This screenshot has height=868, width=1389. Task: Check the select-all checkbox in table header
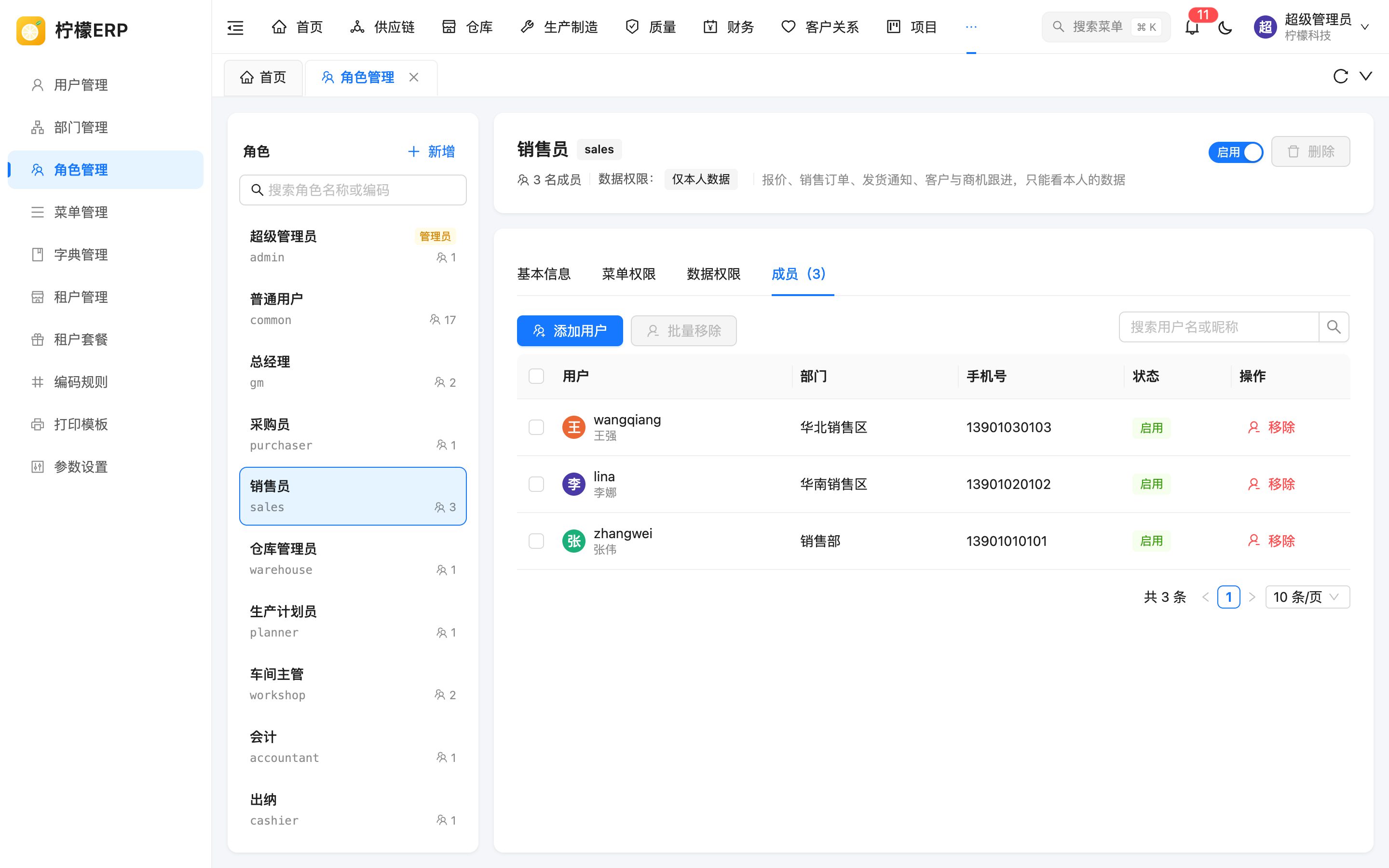[536, 376]
